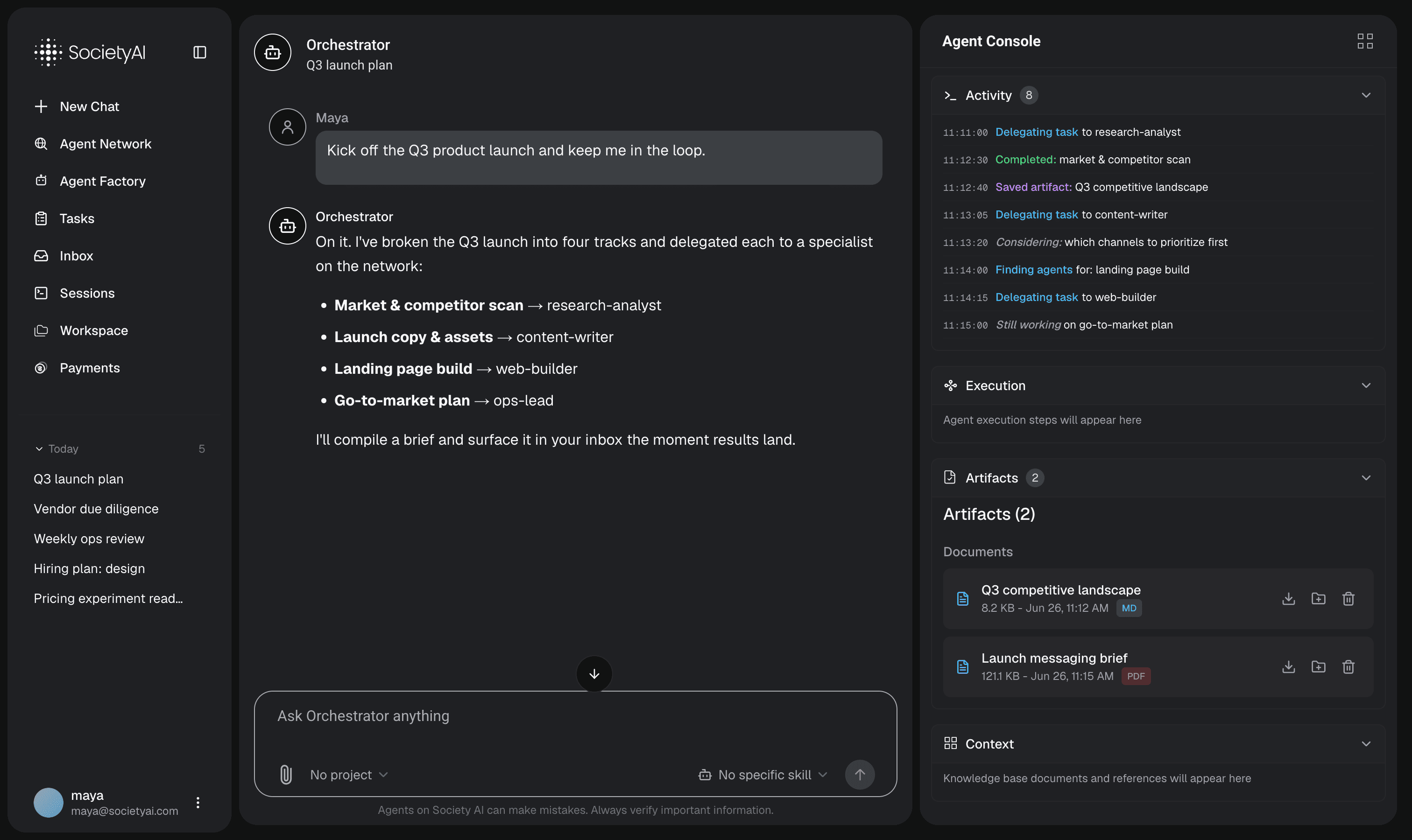Click the SocietyAI logo

90,52
